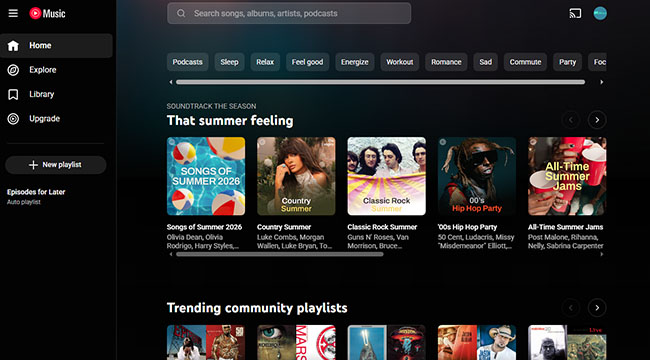Click the mood chips horizontal scrollbar
The width and height of the screenshot is (650, 360).
point(380,82)
